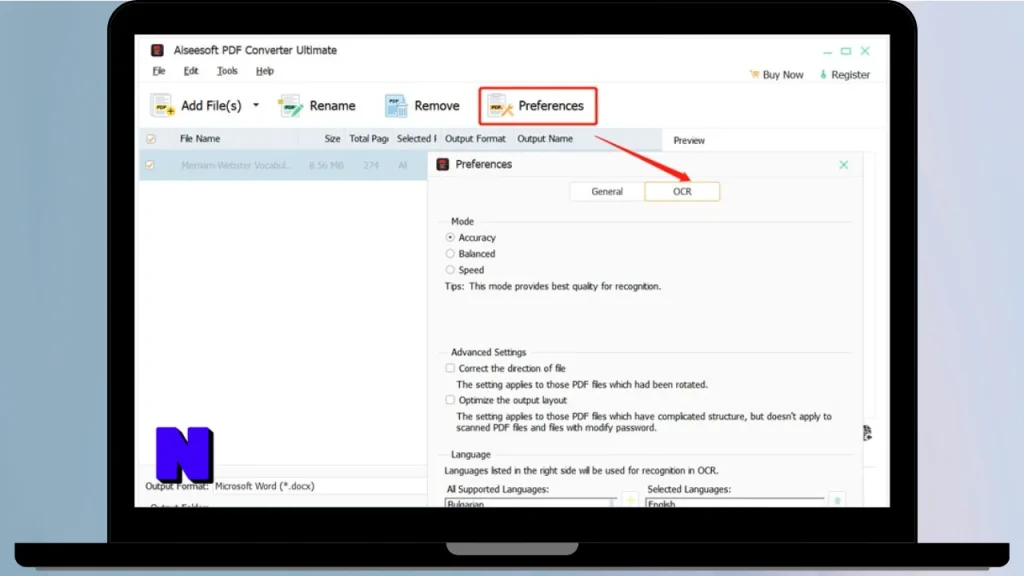Viewport: 1024px width, 576px height.
Task: Click the Preferences dialog logo icon
Action: 443,164
